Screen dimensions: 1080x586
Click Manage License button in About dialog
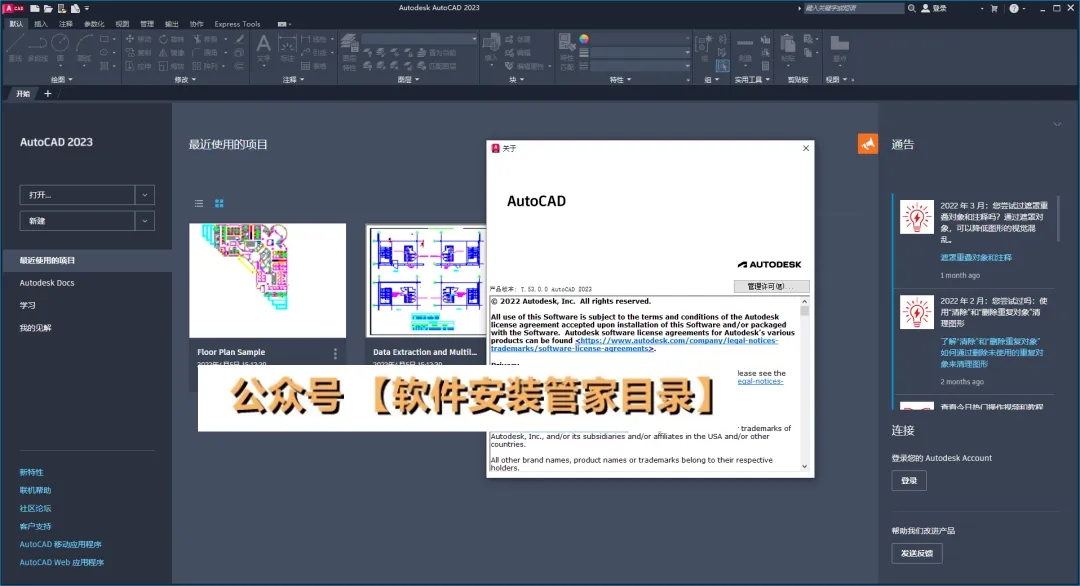(771, 286)
